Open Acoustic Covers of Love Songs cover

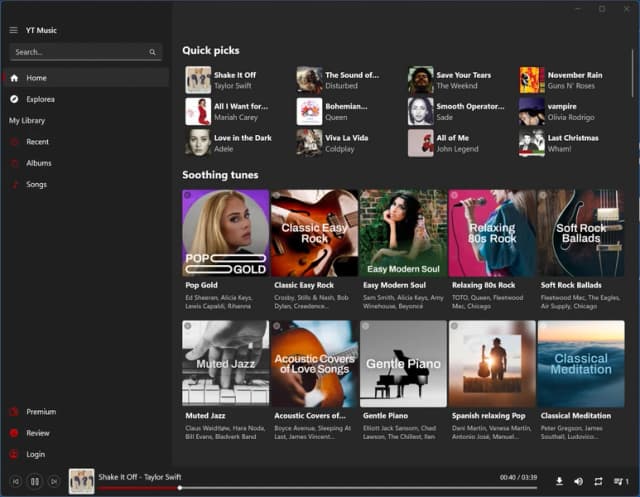pyautogui.click(x=314, y=364)
